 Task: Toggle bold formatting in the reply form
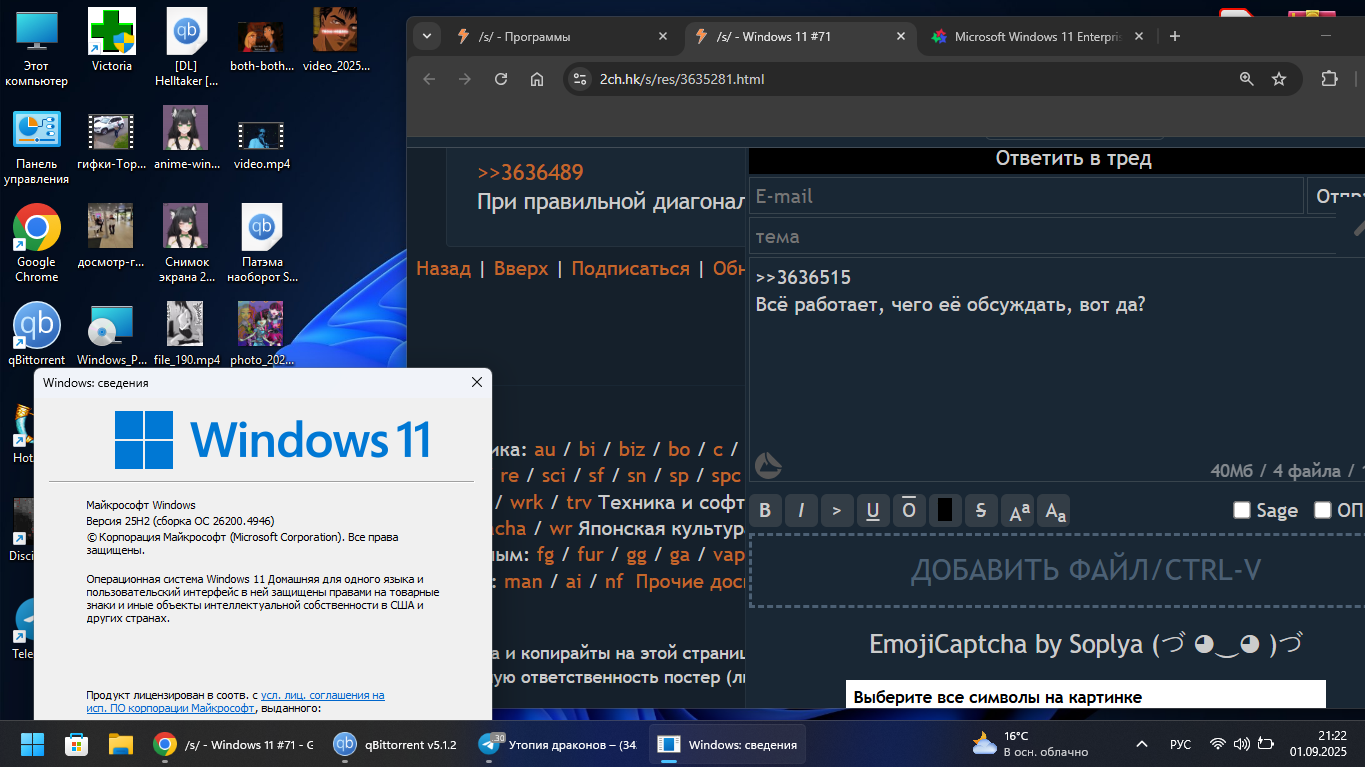click(765, 510)
